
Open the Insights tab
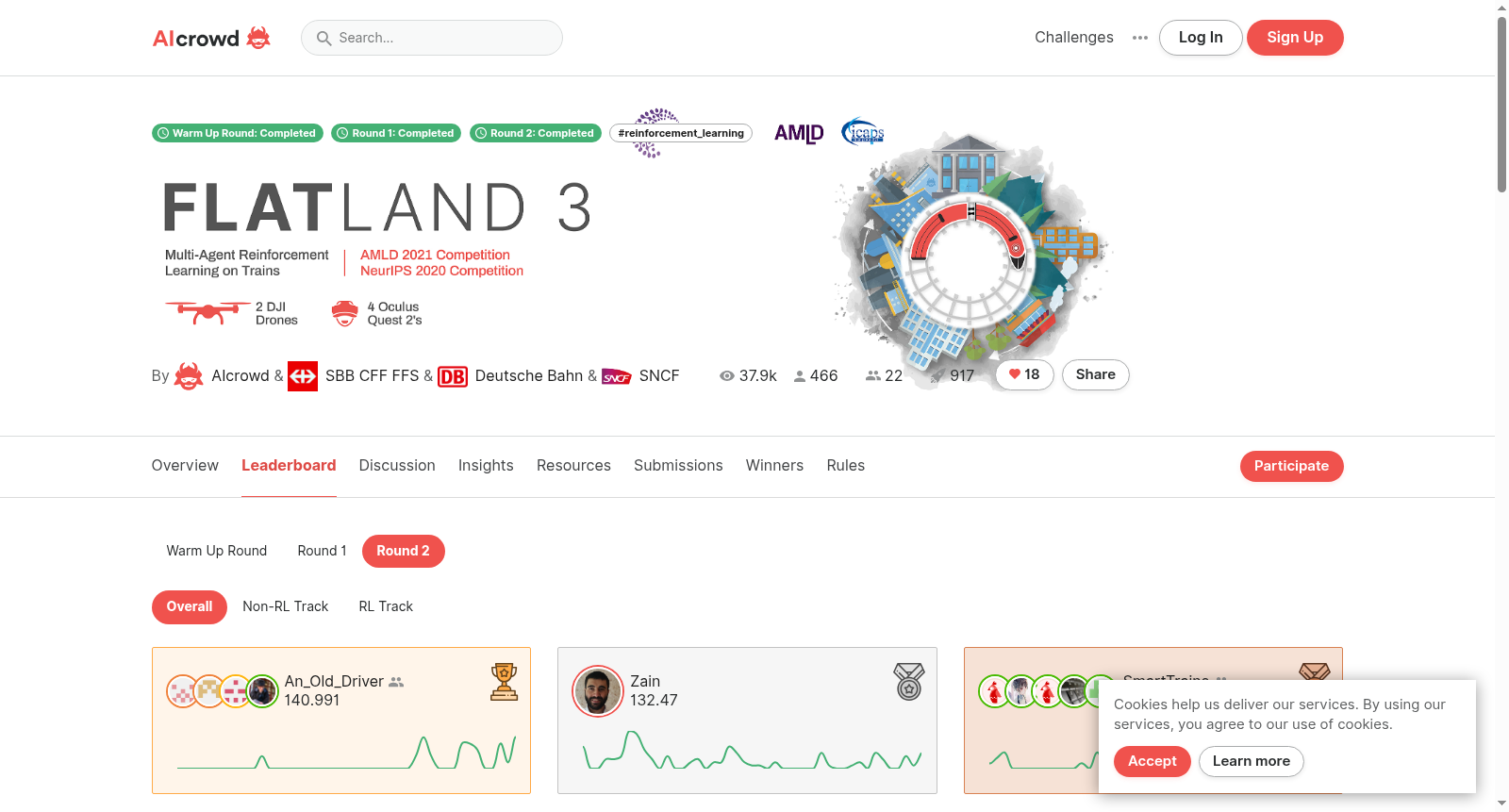[486, 466]
